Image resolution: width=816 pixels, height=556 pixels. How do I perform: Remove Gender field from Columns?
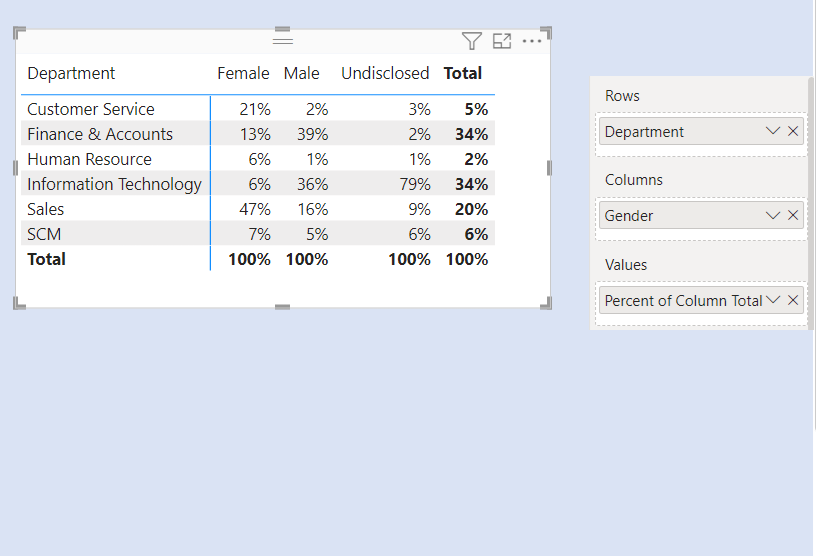tap(793, 215)
